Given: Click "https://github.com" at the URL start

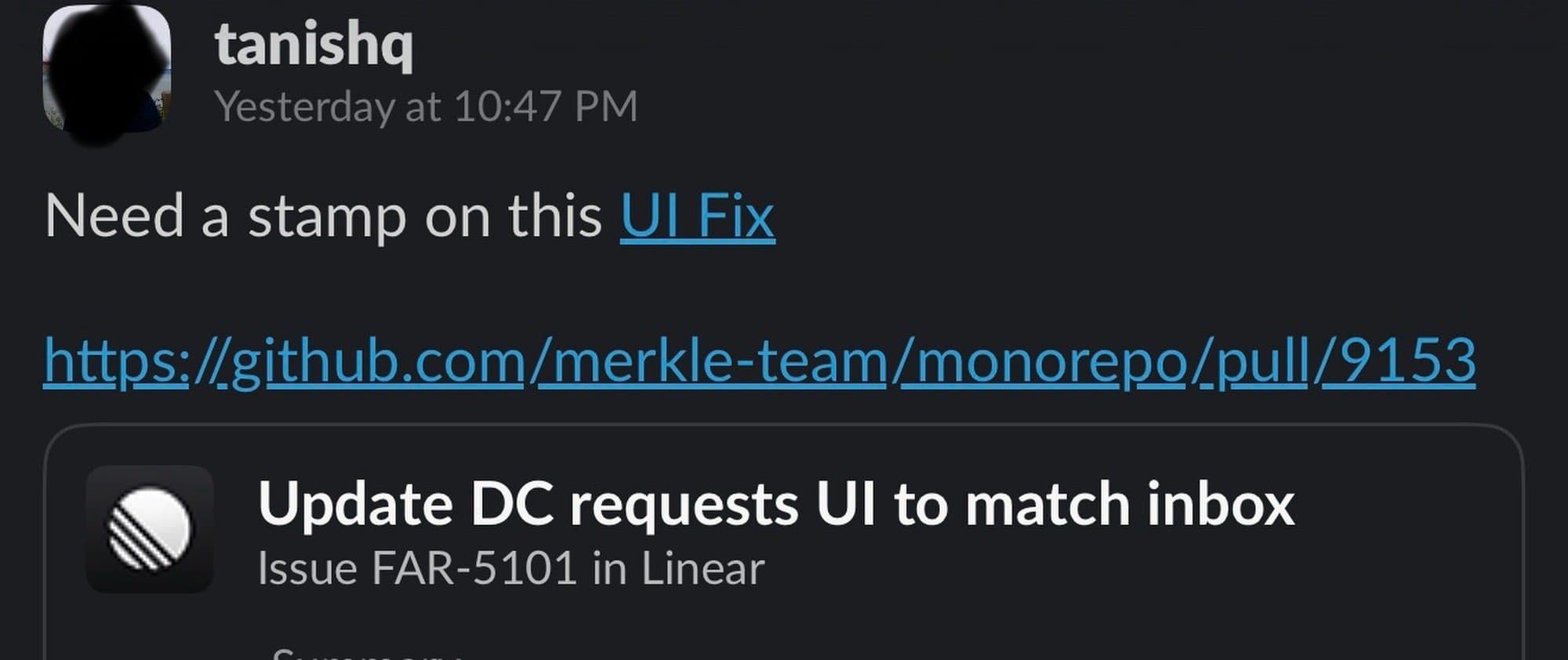Looking at the screenshot, I should 284,361.
